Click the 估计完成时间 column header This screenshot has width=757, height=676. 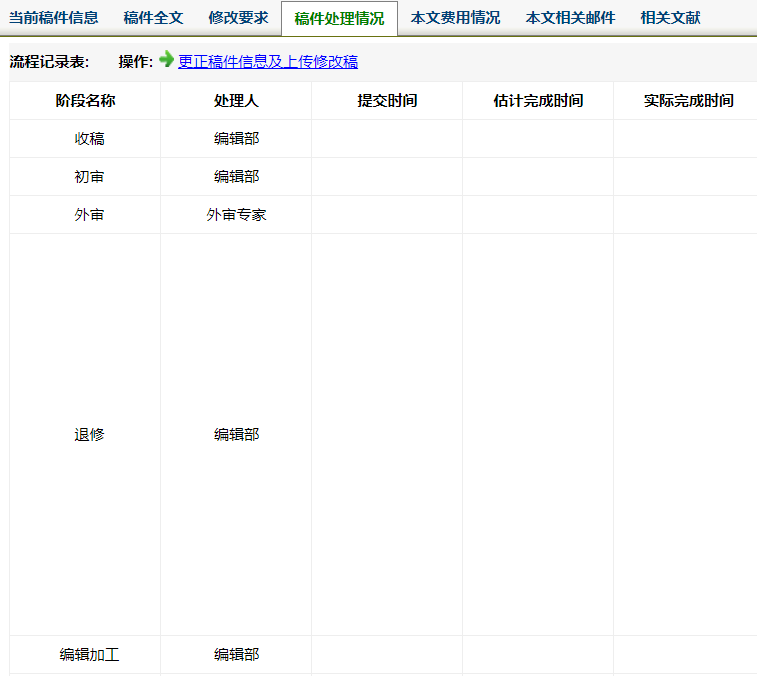[x=538, y=100]
